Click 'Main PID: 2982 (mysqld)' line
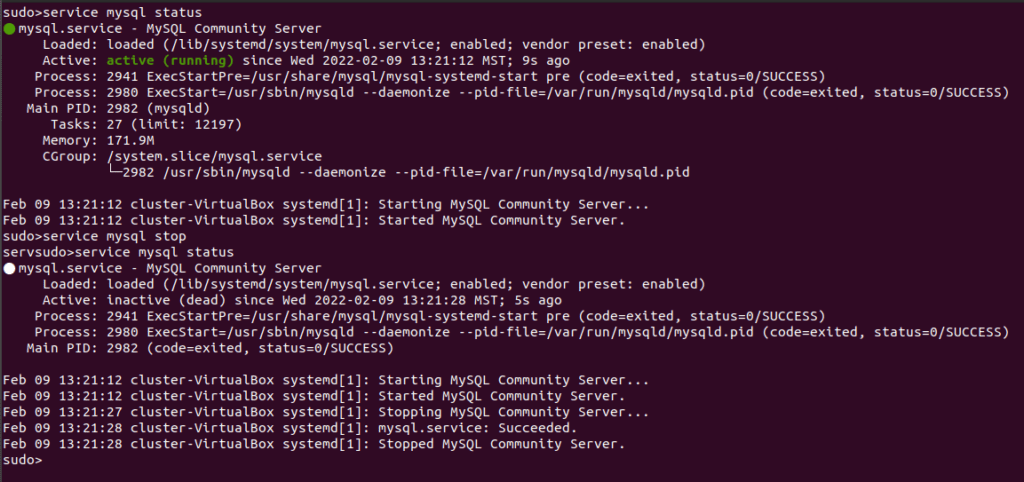The width and height of the screenshot is (1024, 482). (118, 108)
